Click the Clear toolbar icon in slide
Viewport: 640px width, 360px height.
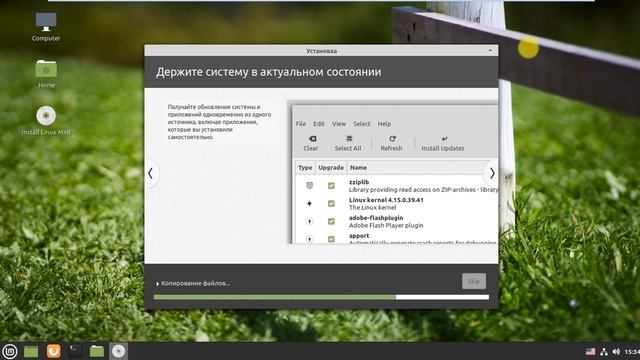311,143
